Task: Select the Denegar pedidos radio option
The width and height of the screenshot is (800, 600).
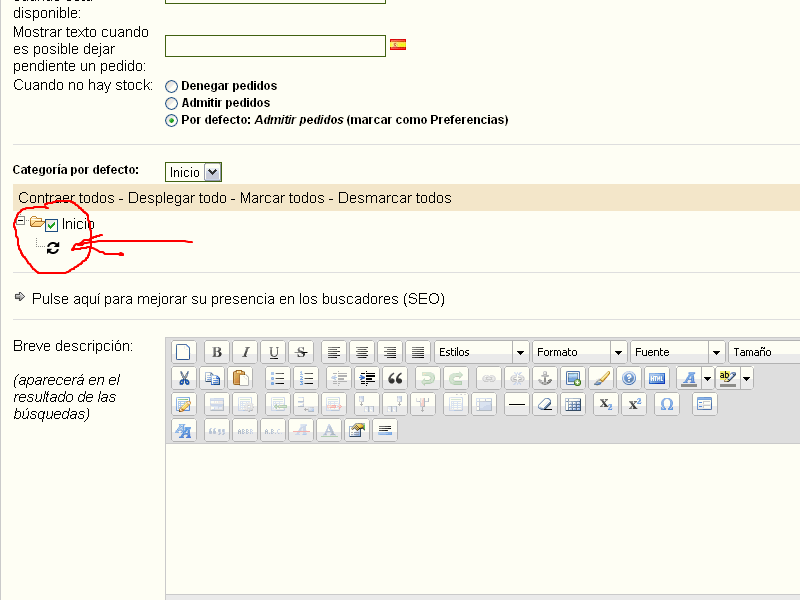Action: pyautogui.click(x=171, y=86)
